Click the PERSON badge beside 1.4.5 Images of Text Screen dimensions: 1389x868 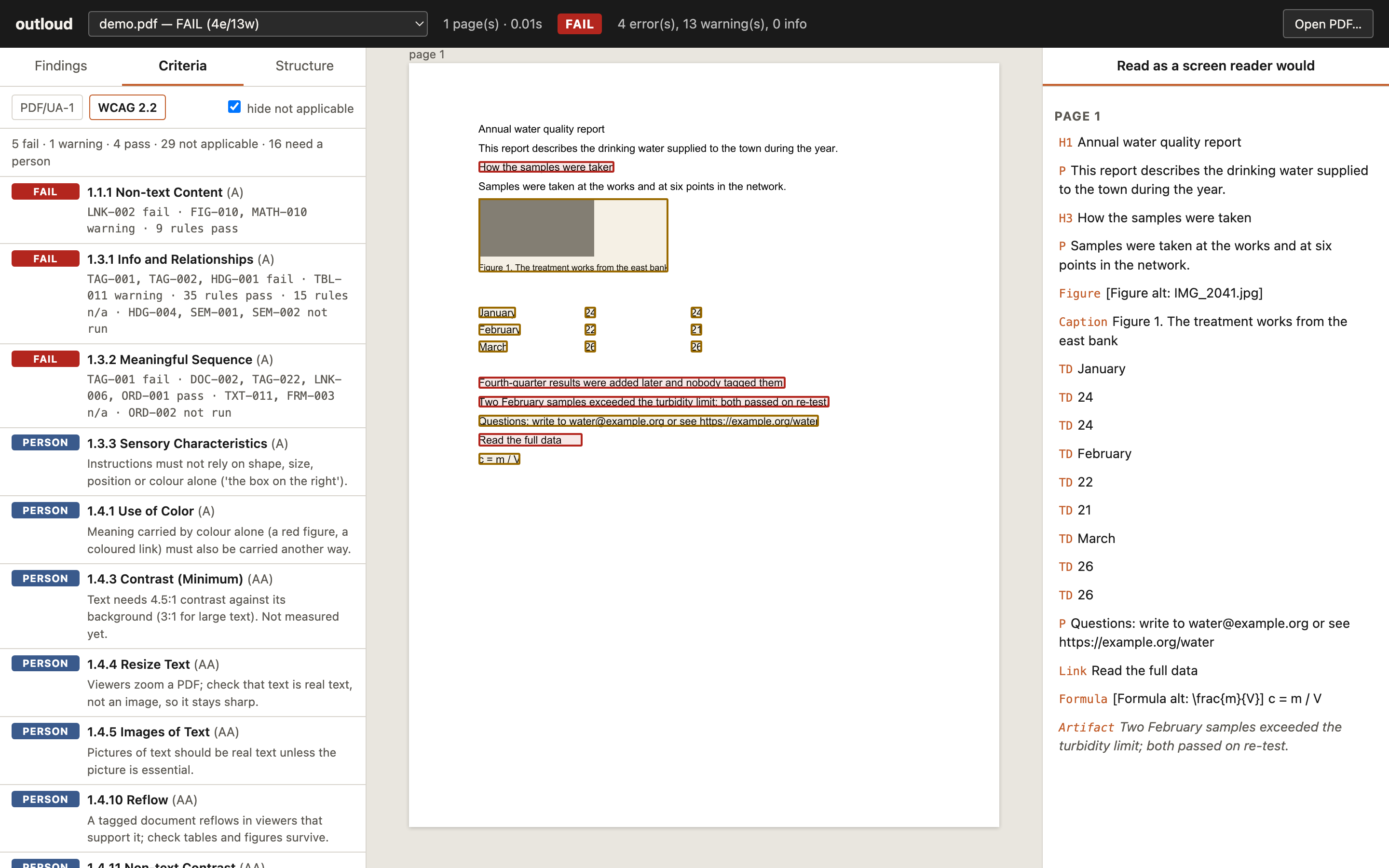(45, 731)
